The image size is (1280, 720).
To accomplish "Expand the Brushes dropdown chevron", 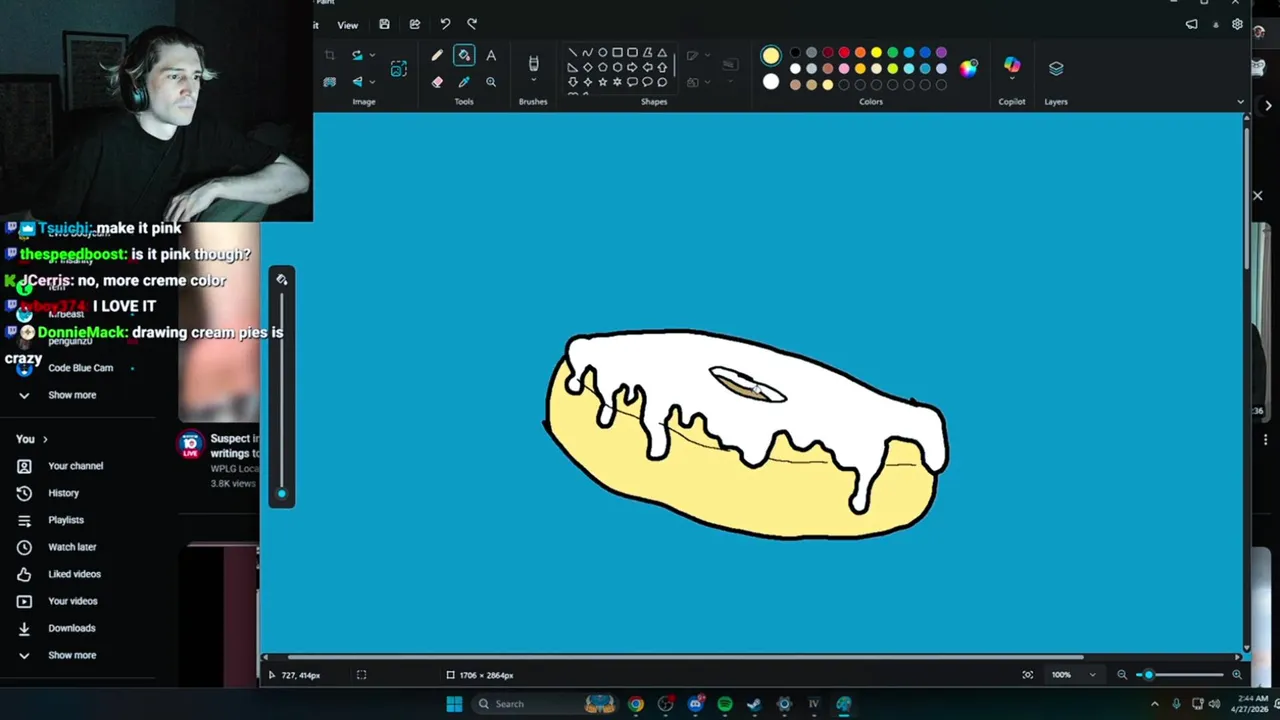I will coord(533,82).
